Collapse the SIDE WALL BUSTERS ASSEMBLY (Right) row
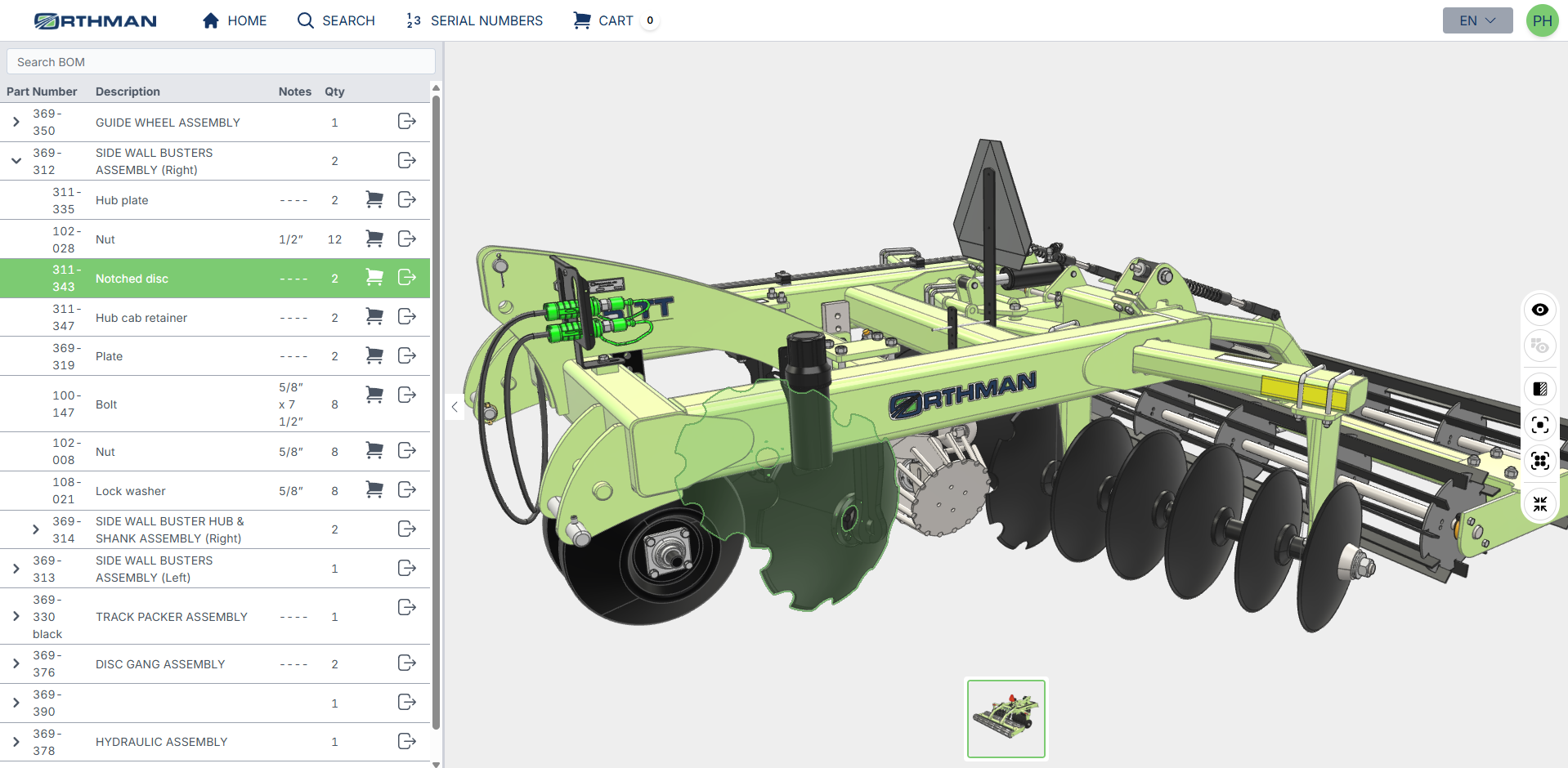1568x768 pixels. (16, 160)
